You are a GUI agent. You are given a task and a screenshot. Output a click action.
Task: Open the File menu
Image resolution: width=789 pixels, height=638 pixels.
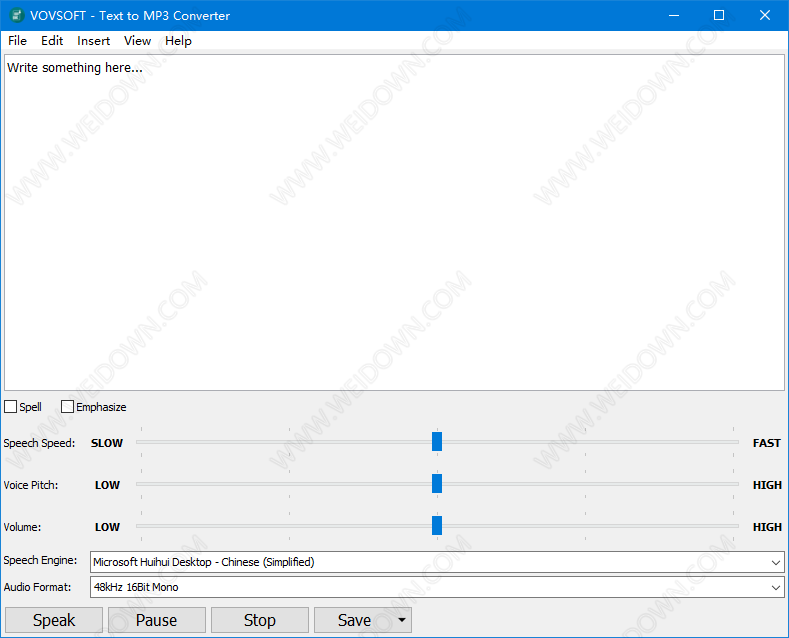point(17,41)
